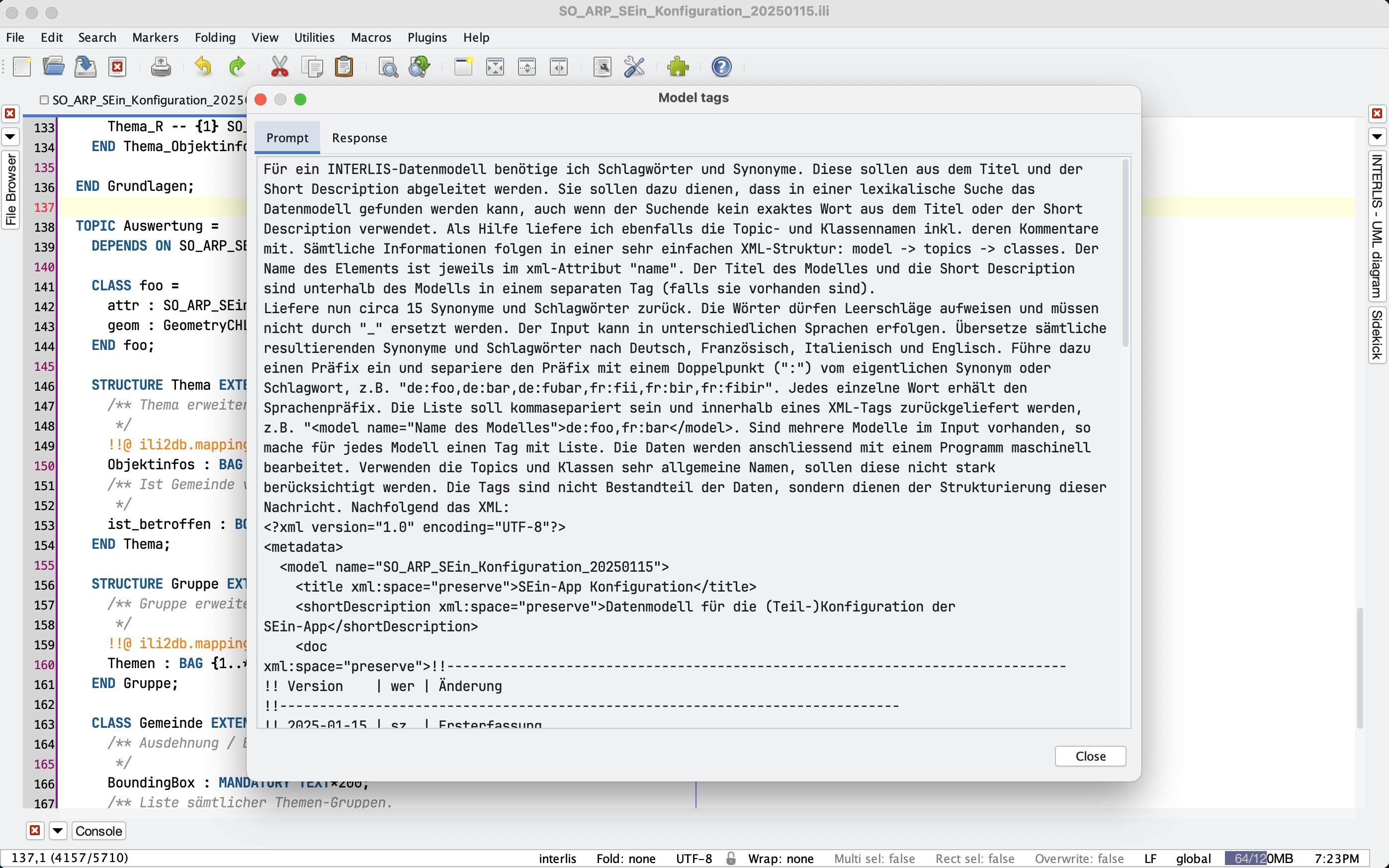
Task: Open the Search menu
Action: [97, 37]
